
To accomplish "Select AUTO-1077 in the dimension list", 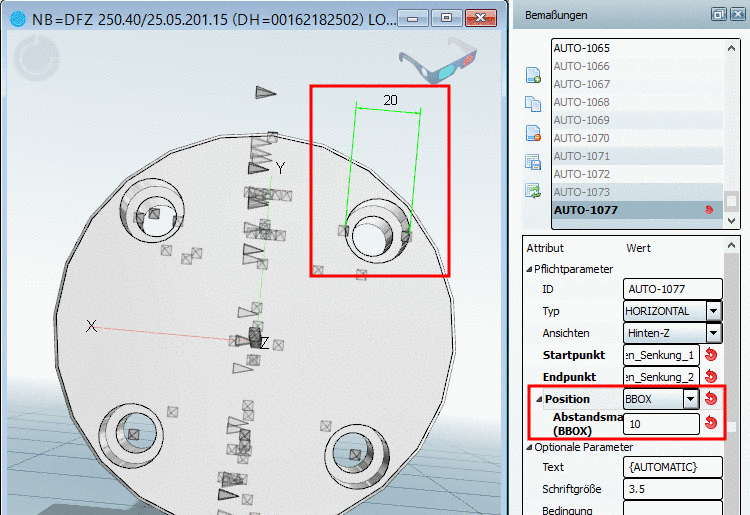I will pyautogui.click(x=637, y=210).
